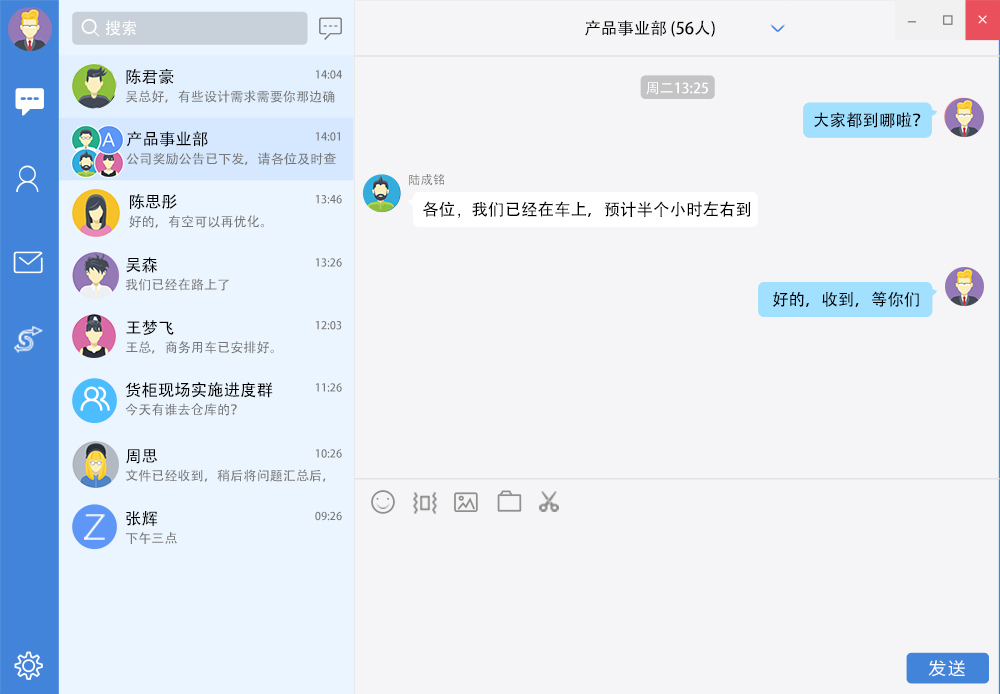Click 张辉's Z letter avatar

(x=94, y=527)
